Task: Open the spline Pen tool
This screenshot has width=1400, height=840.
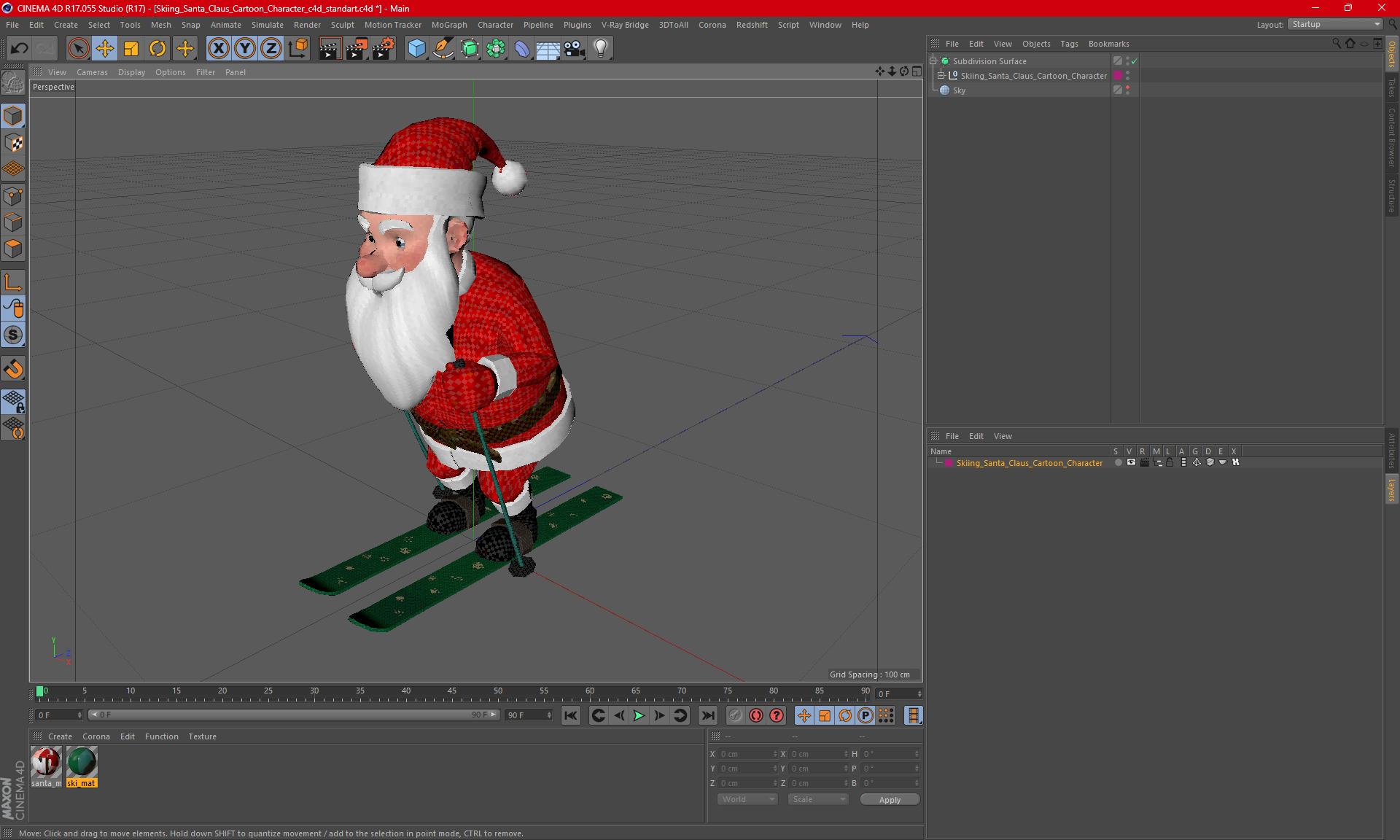Action: pos(443,49)
